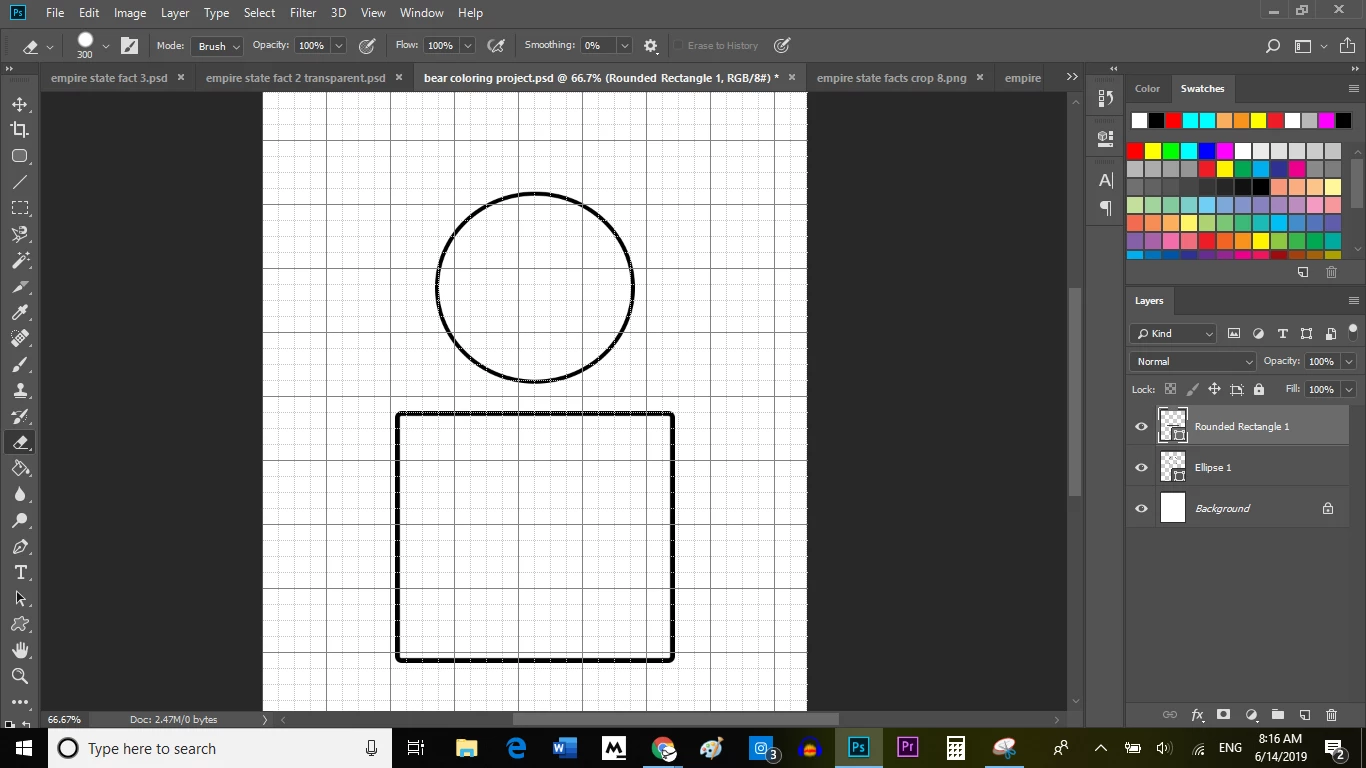Switch to empire state facts crop 8.png tab

pos(892,78)
